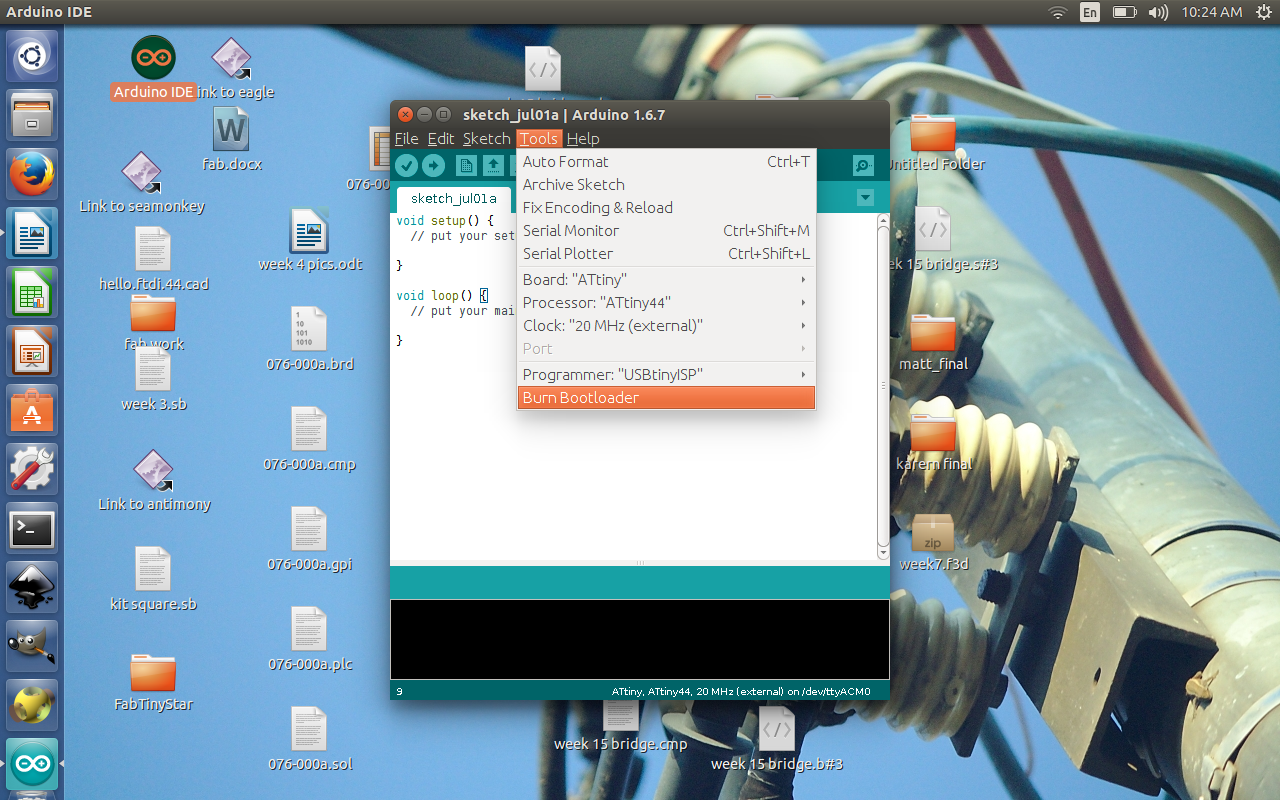Screen dimensions: 1280x800
Task: Launch Inkscape from the dock
Action: (32, 588)
